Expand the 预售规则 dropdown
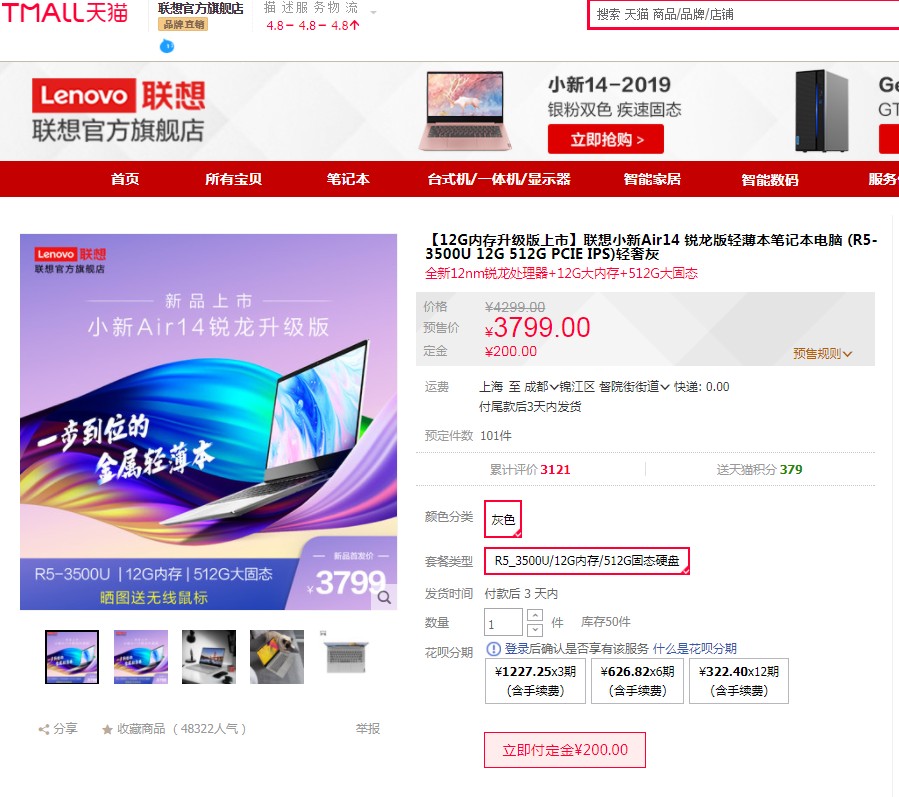The width and height of the screenshot is (899, 797). (x=822, y=353)
